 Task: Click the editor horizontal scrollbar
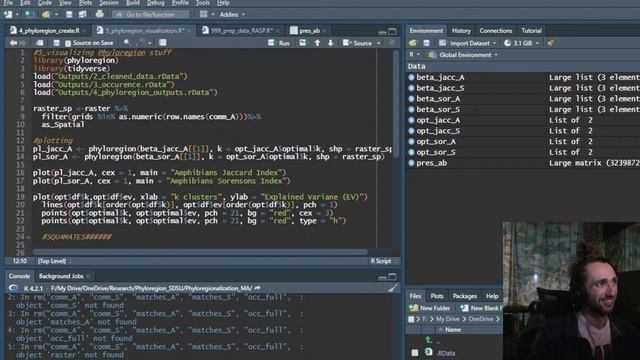[200, 252]
